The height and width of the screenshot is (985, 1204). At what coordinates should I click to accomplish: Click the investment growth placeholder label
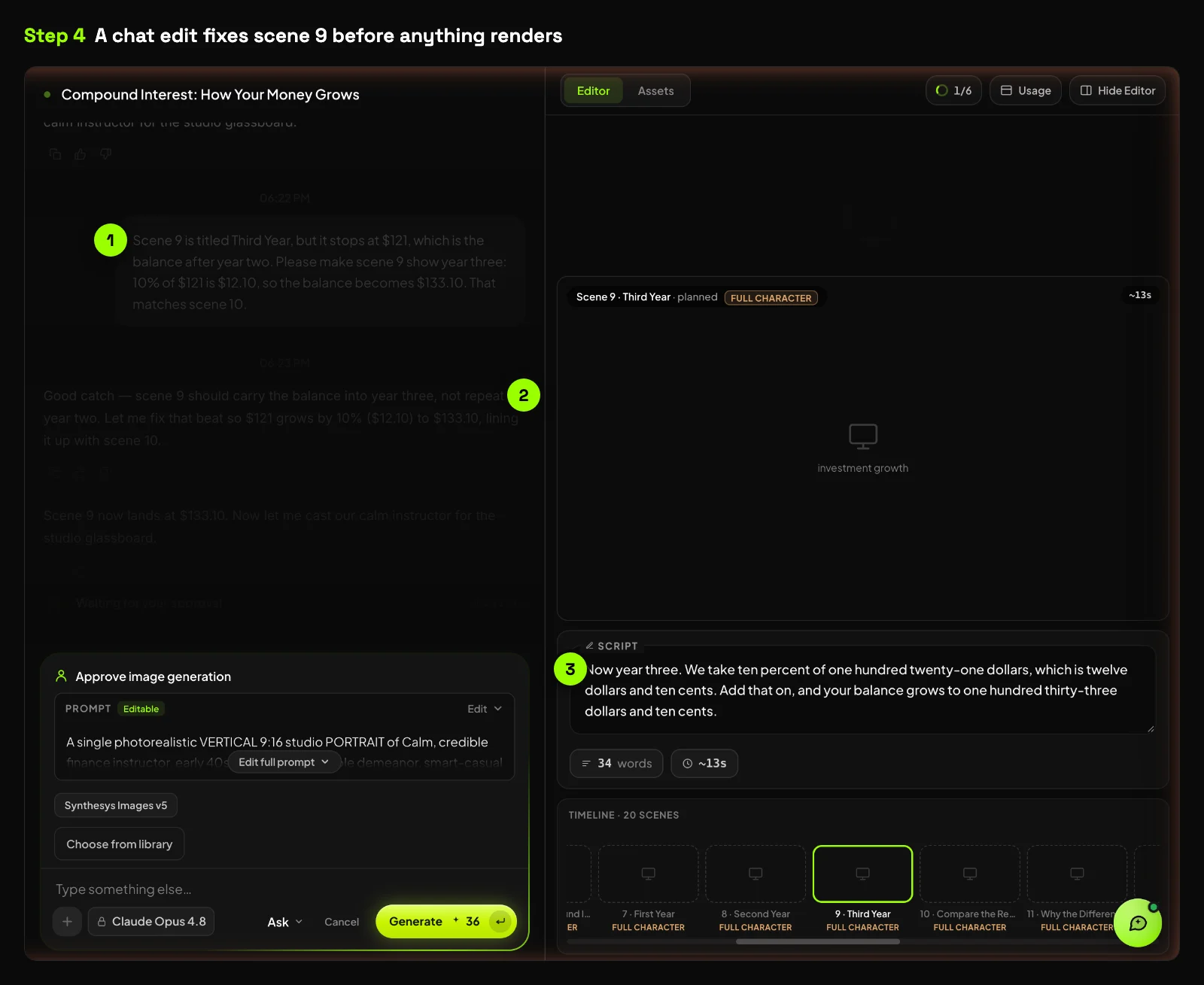[x=863, y=468]
